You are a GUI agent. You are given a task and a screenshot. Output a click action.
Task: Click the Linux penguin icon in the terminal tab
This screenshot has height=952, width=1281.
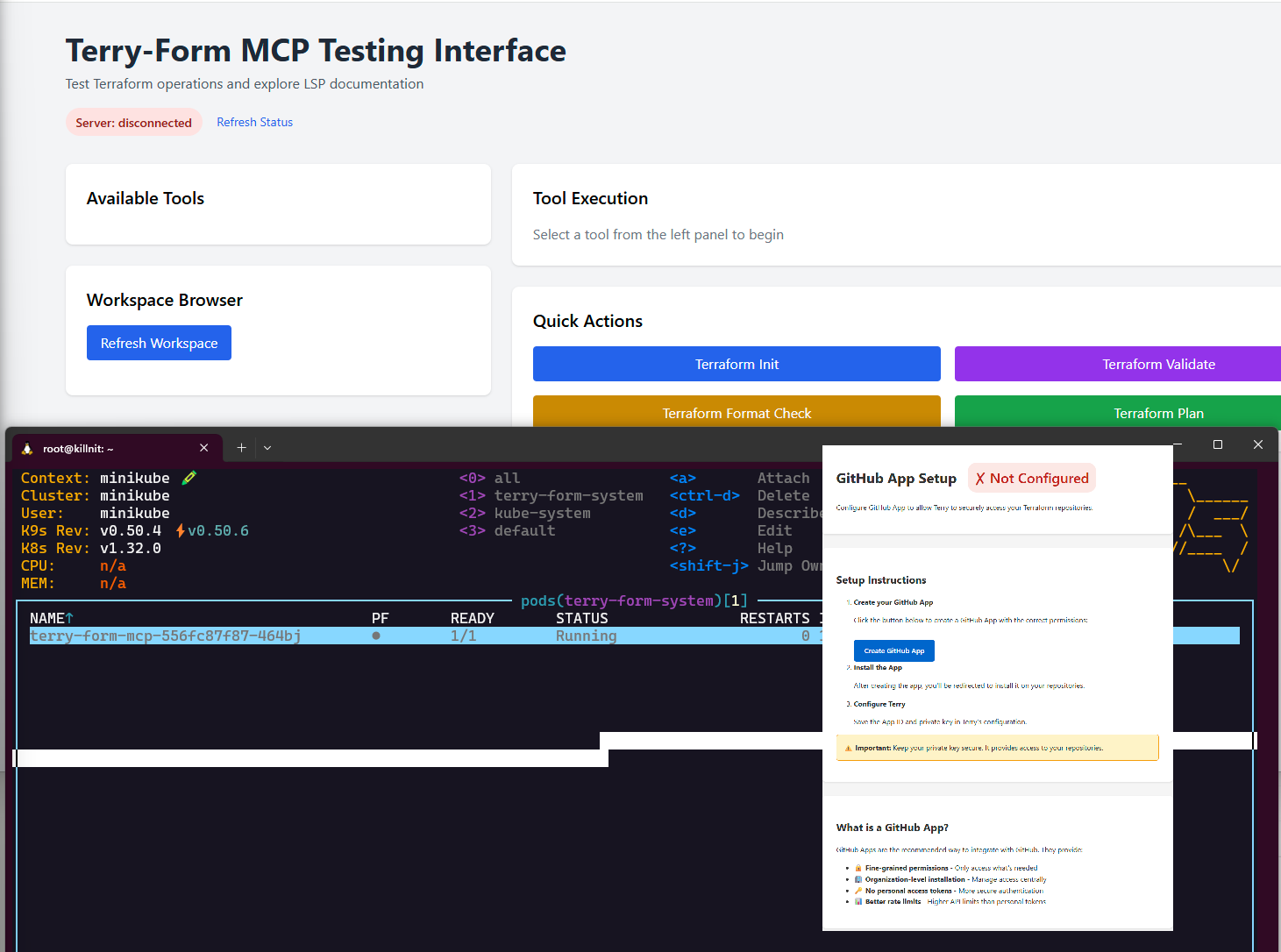click(x=27, y=448)
